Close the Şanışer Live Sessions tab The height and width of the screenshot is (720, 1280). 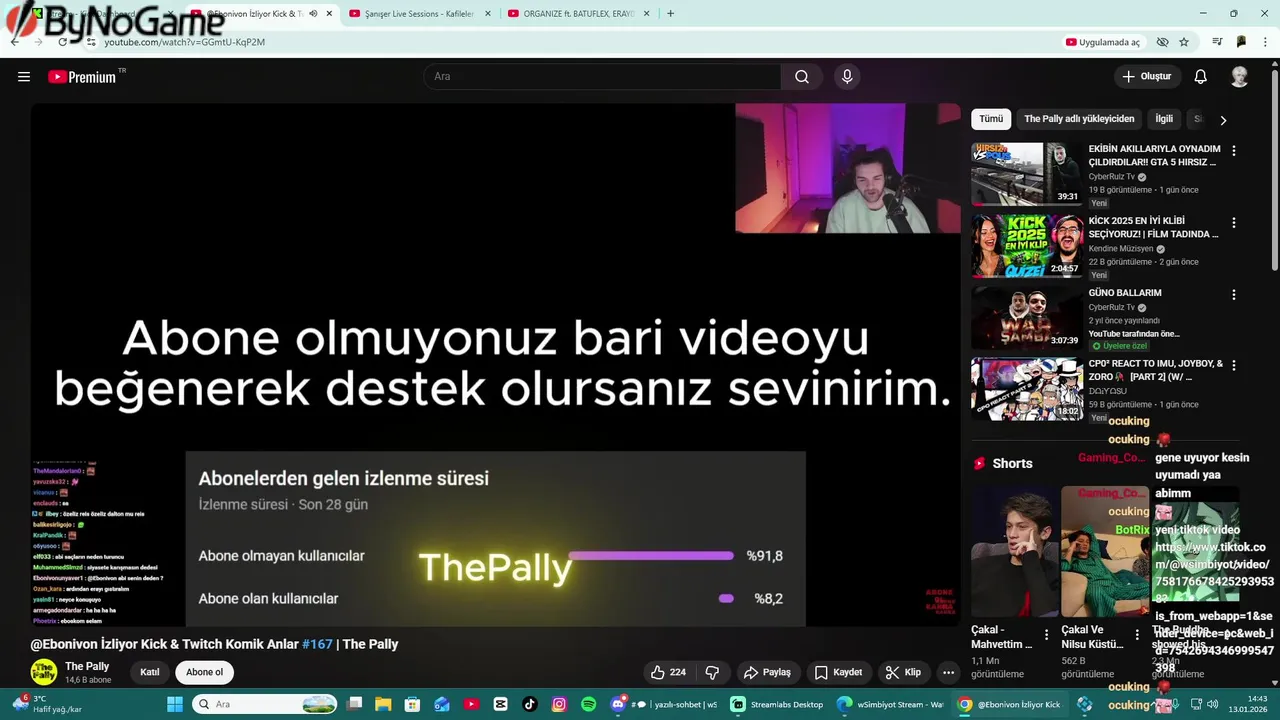point(488,14)
